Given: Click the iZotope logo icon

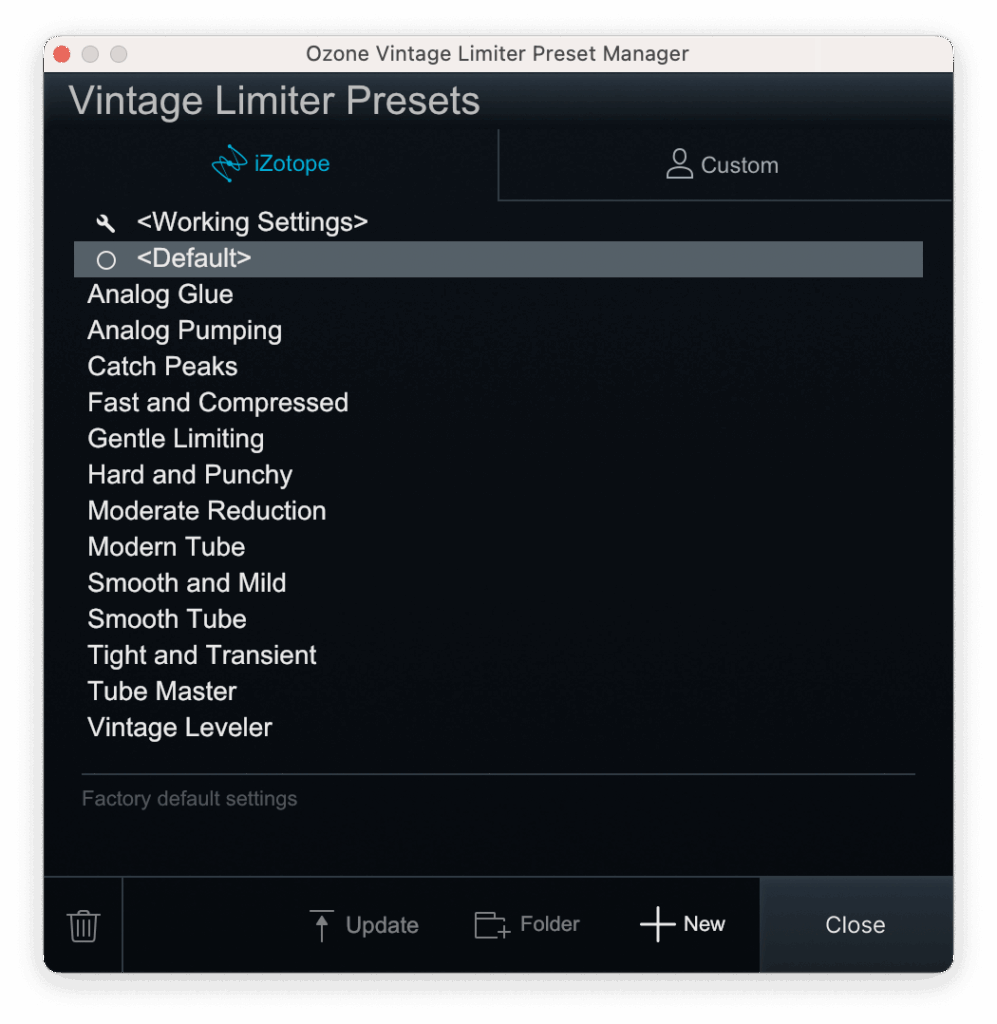Looking at the screenshot, I should [229, 164].
